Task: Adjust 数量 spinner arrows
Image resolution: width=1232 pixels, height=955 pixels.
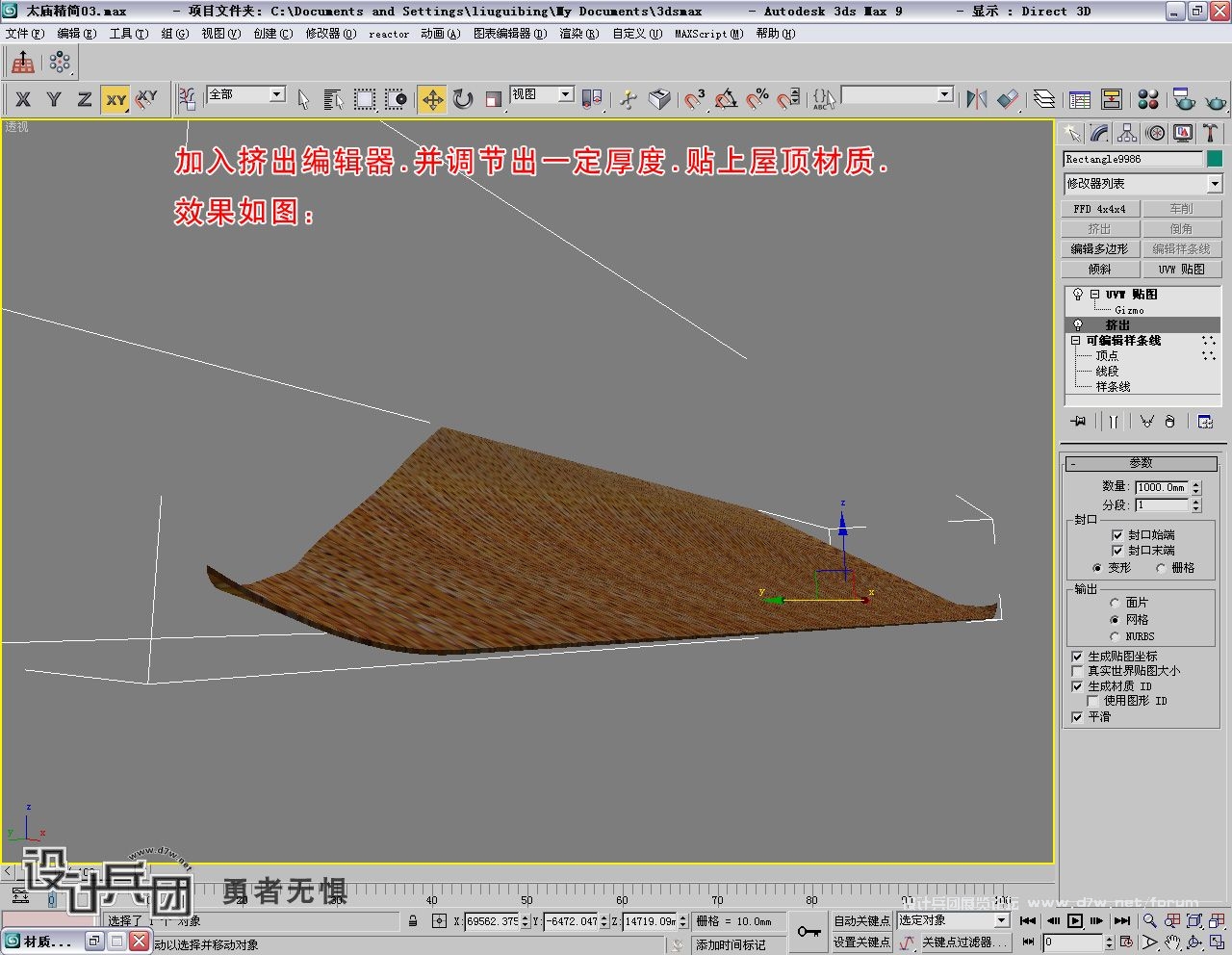Action: pyautogui.click(x=1196, y=487)
